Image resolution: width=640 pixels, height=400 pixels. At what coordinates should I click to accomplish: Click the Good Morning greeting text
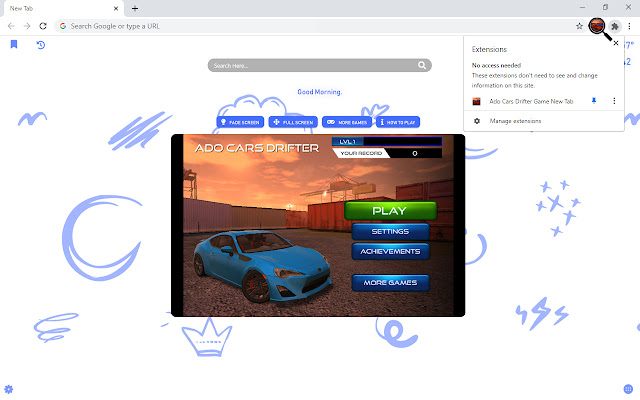coord(320,92)
